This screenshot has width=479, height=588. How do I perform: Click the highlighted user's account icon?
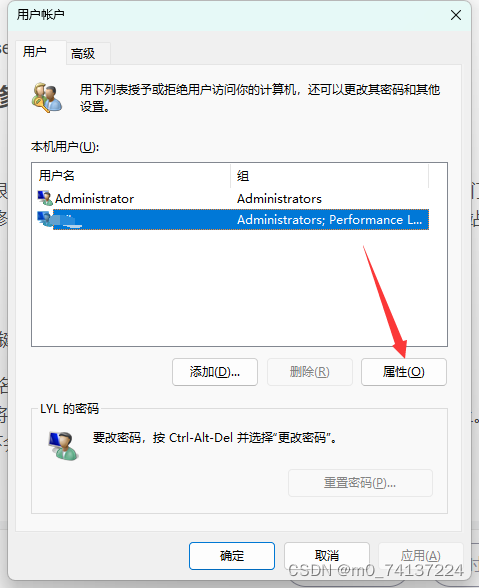[45, 219]
